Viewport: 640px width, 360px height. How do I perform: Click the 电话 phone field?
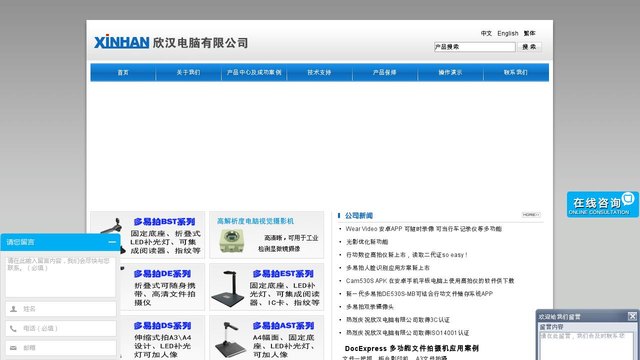click(60, 328)
